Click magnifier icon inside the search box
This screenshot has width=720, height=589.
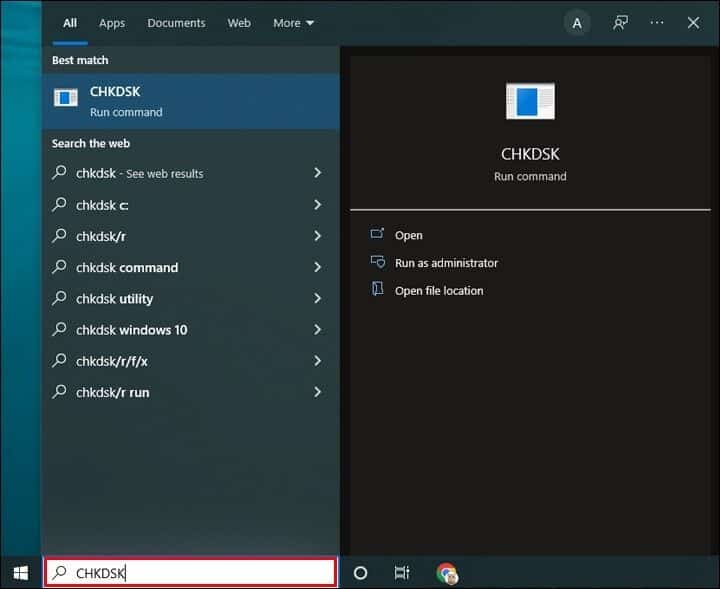click(59, 572)
